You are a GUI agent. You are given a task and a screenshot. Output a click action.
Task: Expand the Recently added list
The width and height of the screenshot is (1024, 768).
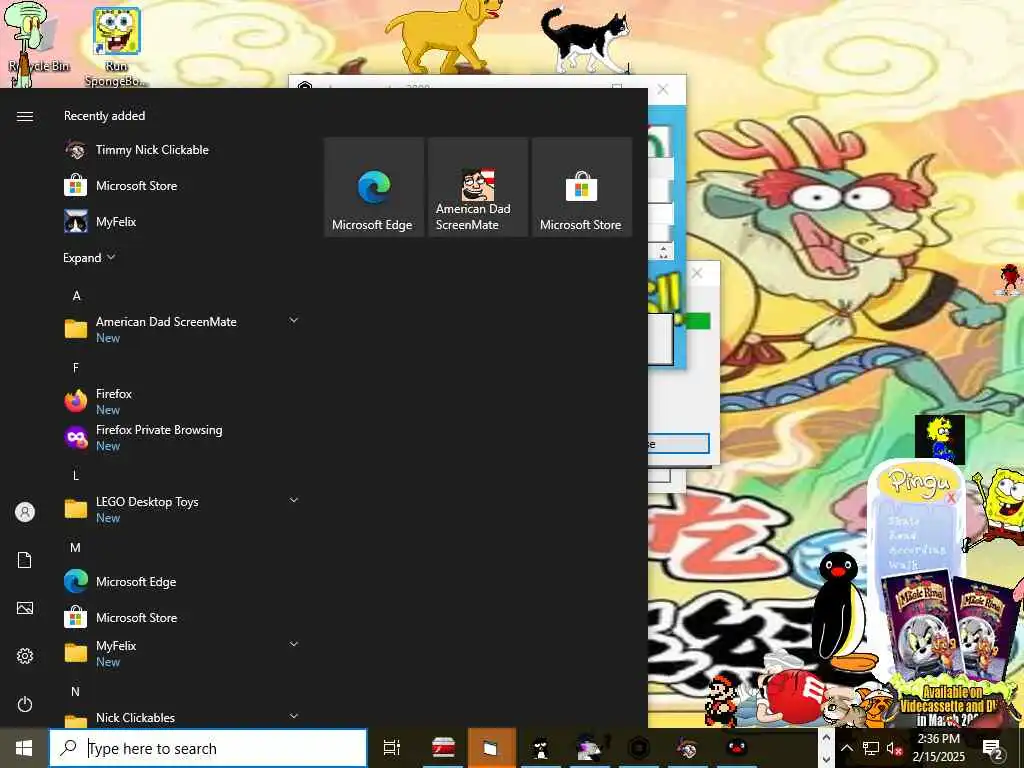tap(89, 257)
